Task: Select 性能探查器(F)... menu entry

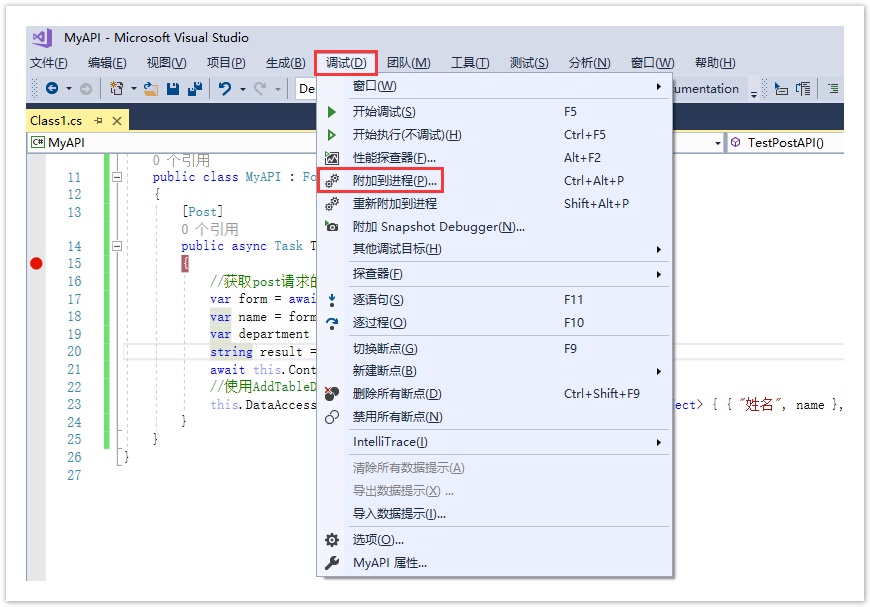Action: click(394, 158)
